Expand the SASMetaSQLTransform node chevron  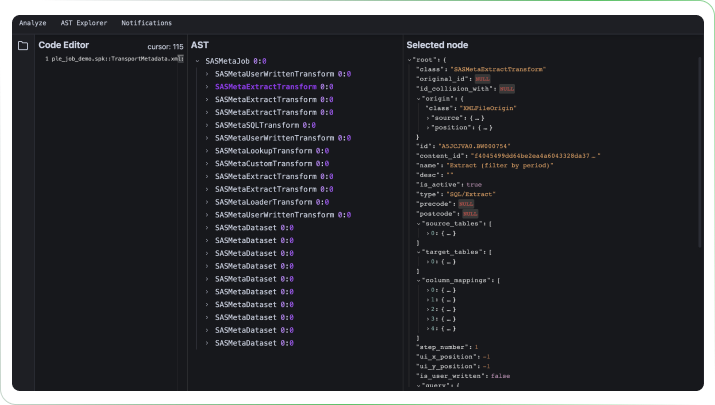(207, 125)
